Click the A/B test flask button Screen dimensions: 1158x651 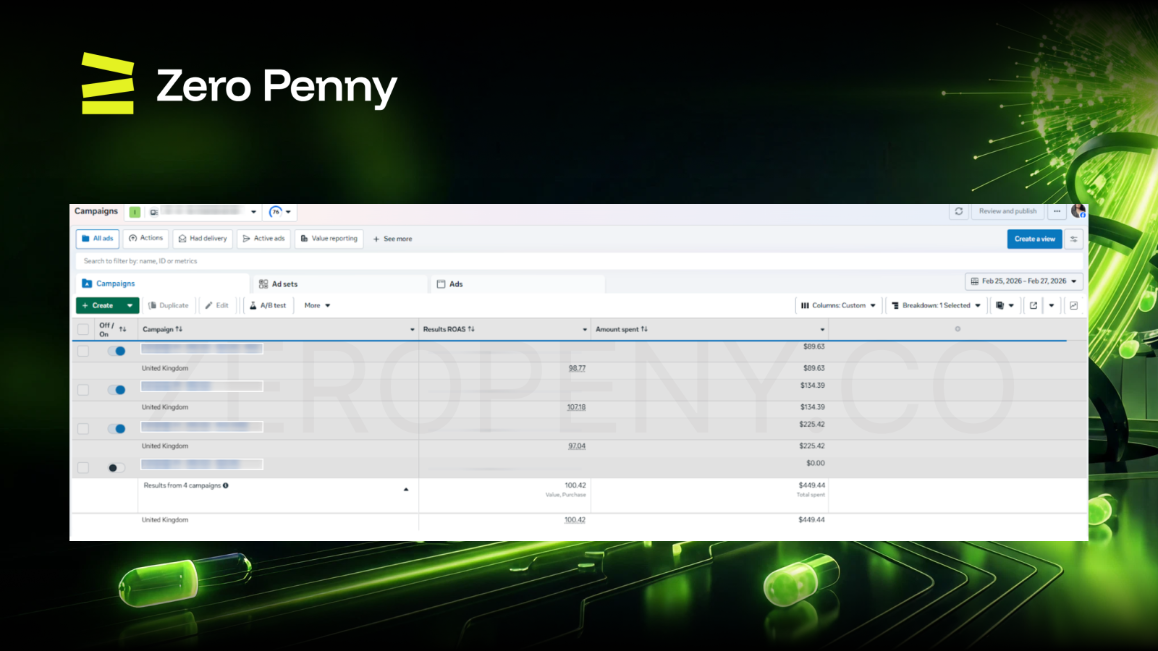point(268,305)
